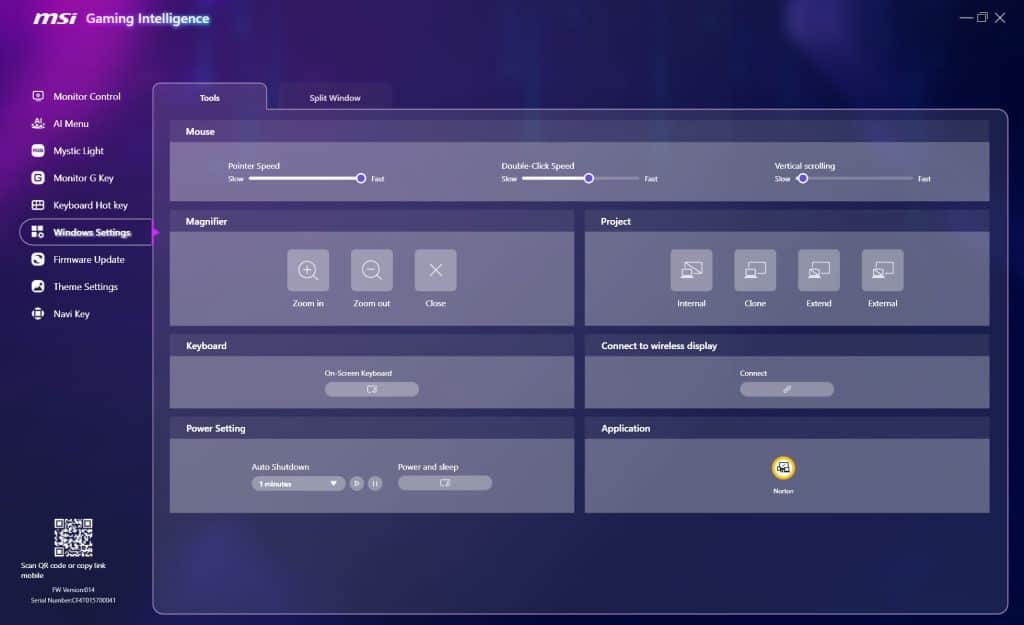
Task: Select the Internal projection mode icon
Action: 691,270
